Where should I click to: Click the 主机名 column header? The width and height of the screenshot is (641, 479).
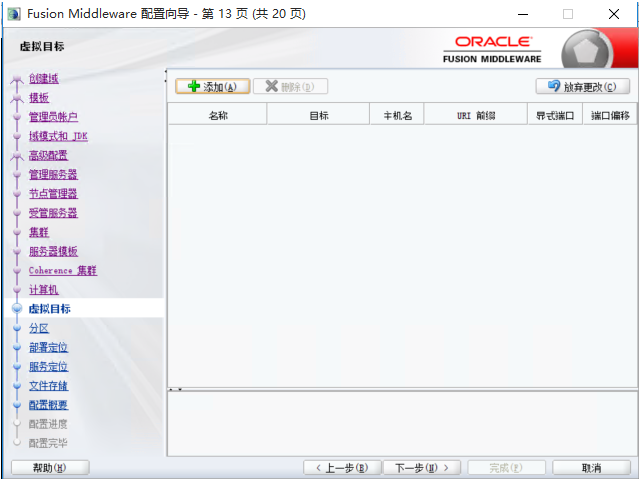pyautogui.click(x=397, y=116)
